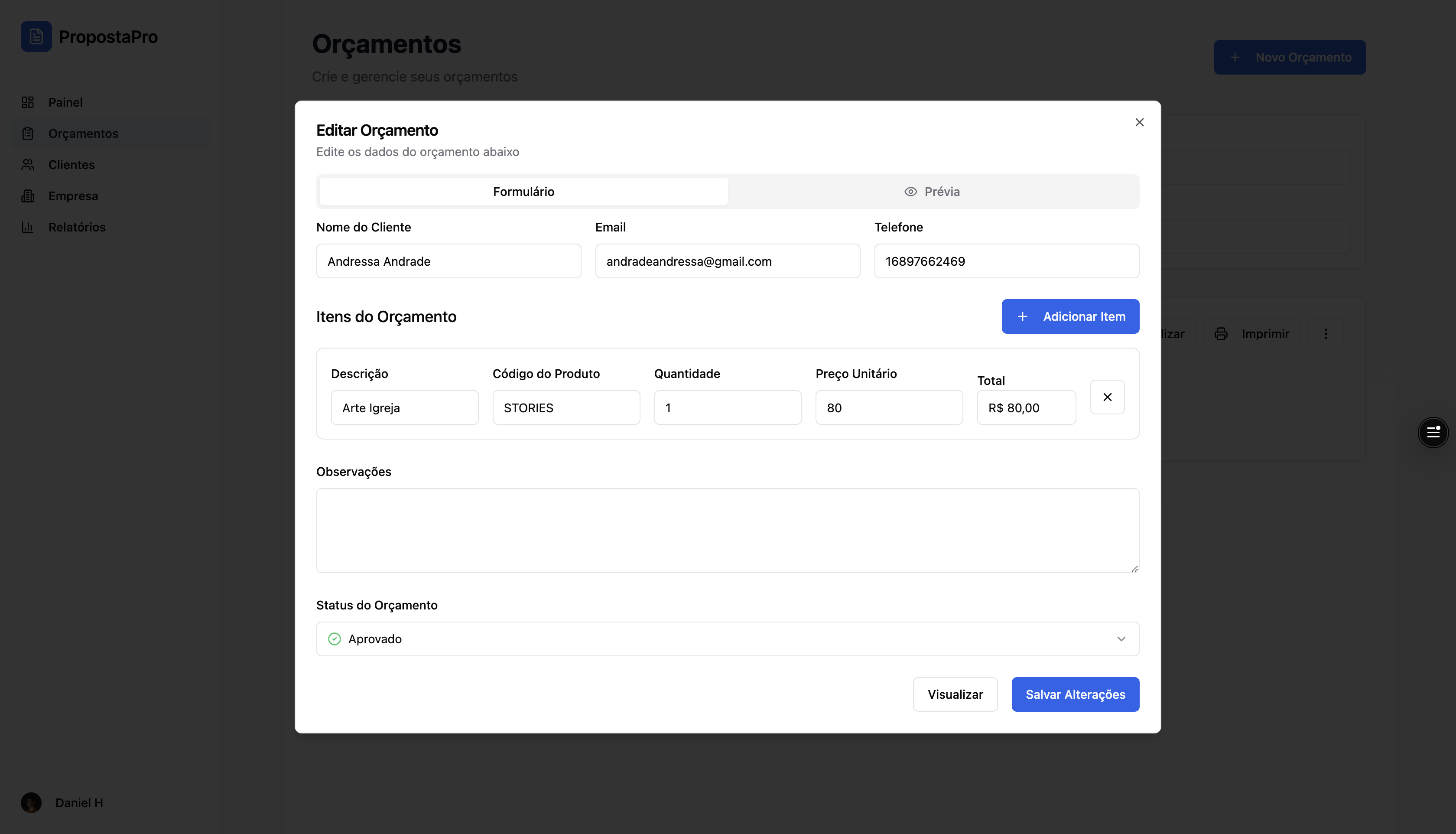This screenshot has width=1456, height=834.
Task: Close the Editar Orçamento dialog
Action: coord(1139,122)
